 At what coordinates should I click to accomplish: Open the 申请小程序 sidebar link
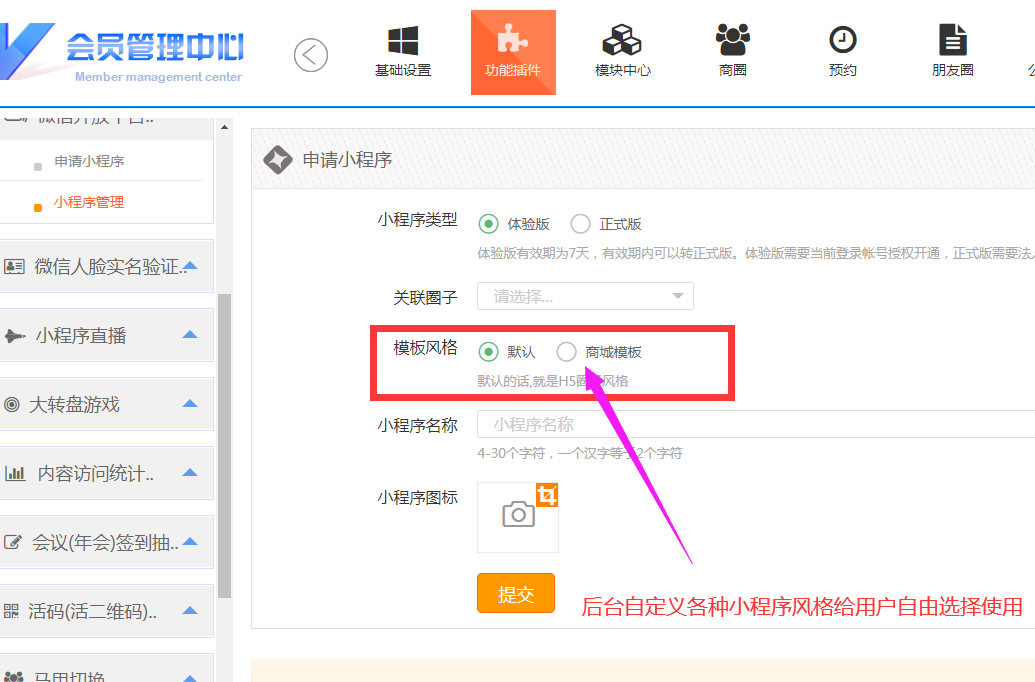coord(89,161)
